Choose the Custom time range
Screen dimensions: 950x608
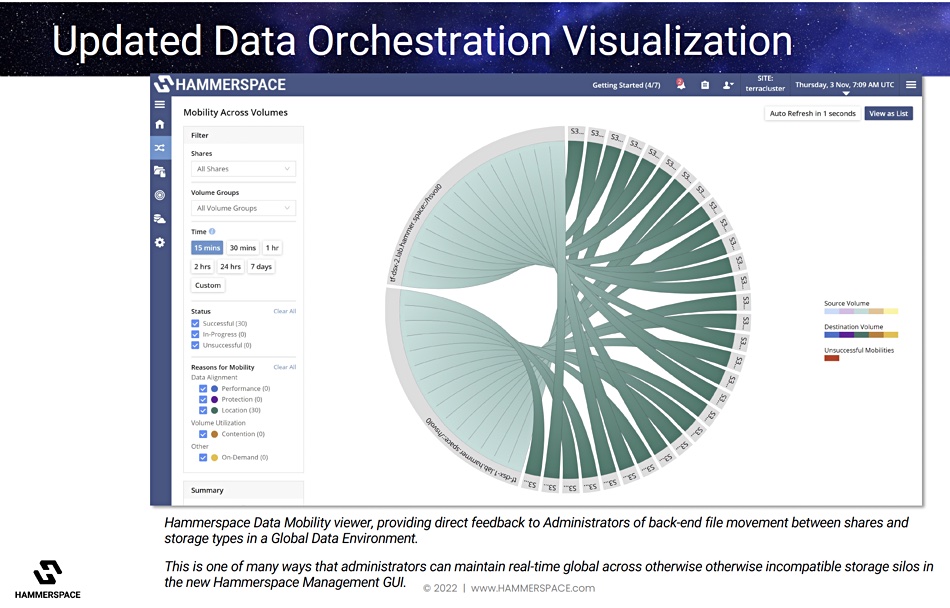208,285
